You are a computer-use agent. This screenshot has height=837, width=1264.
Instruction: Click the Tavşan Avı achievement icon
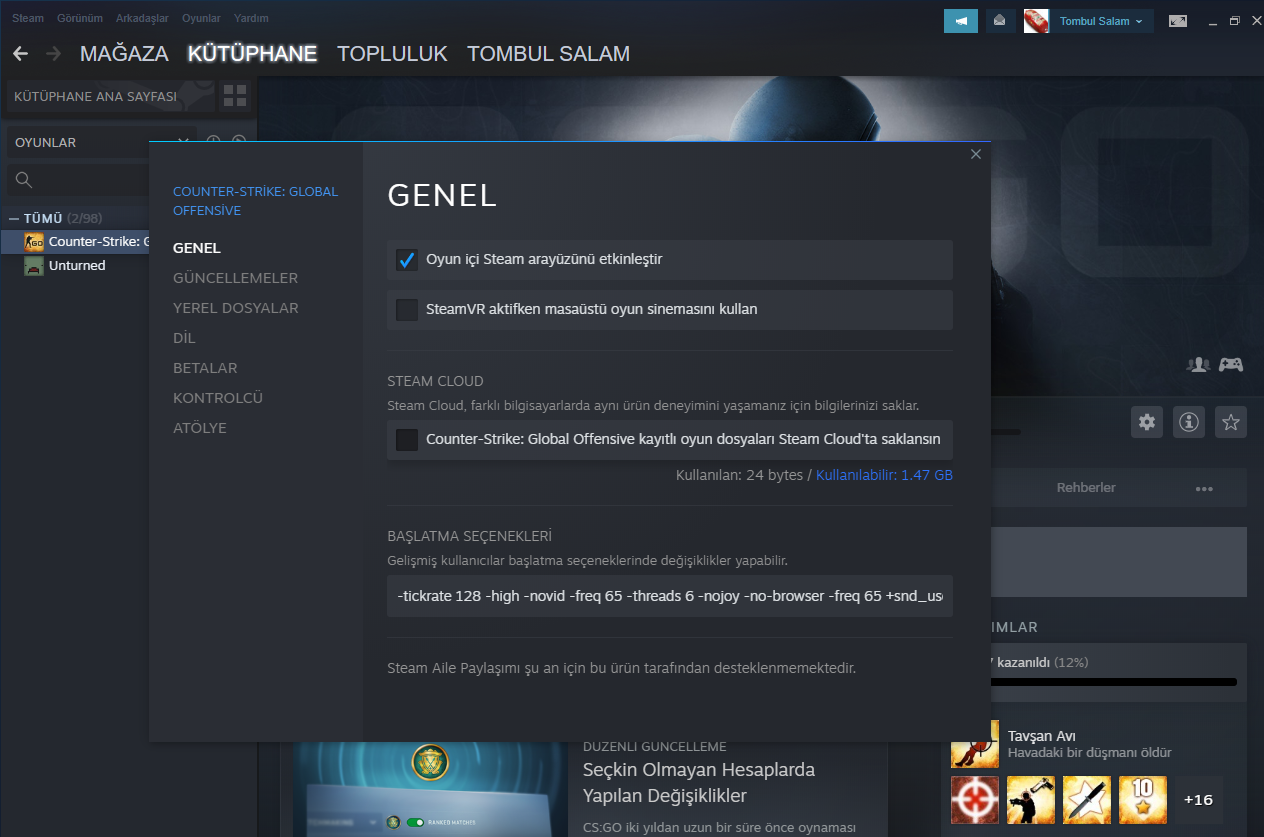[975, 744]
